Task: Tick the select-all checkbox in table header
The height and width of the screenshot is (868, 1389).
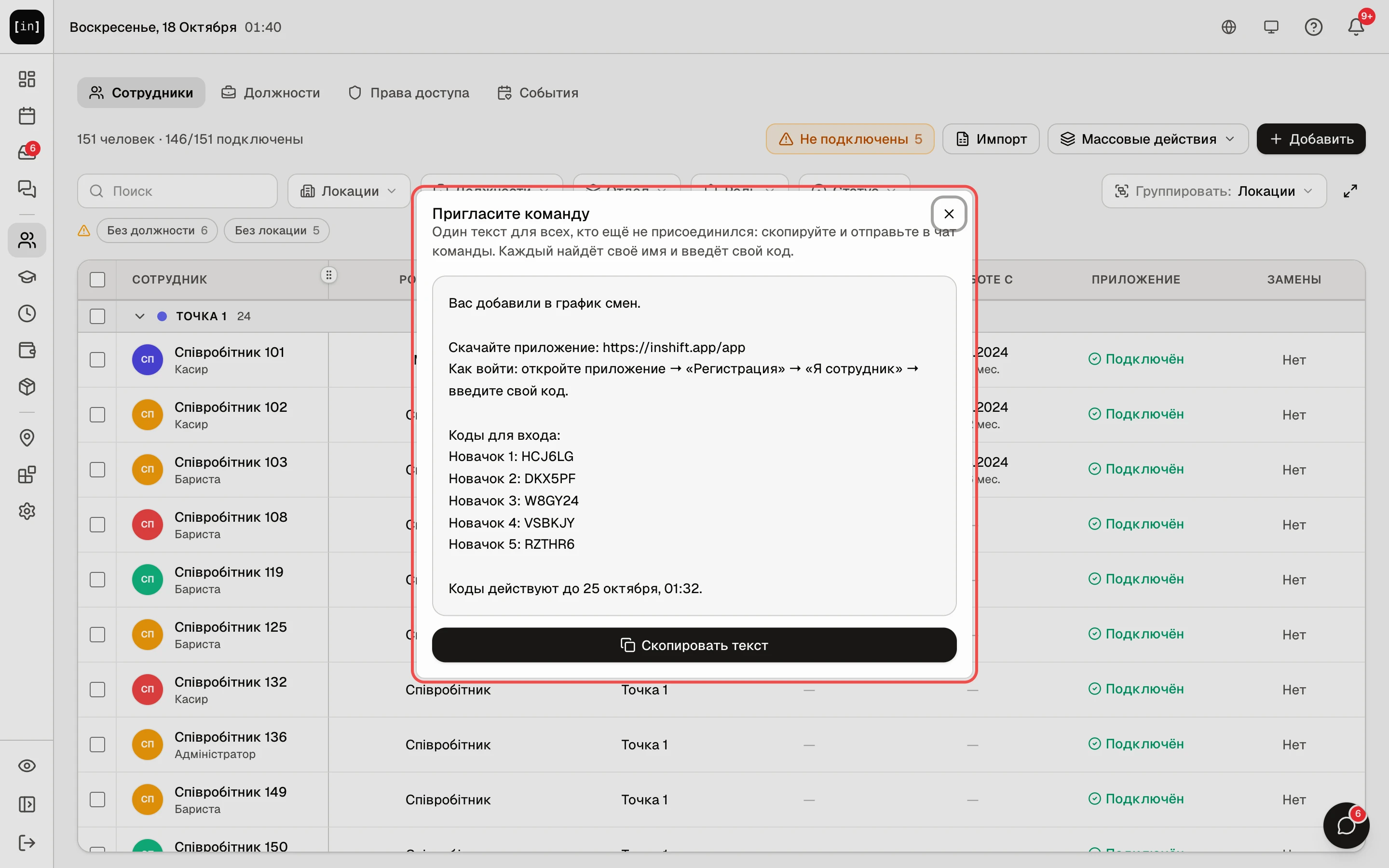Action: [97, 280]
